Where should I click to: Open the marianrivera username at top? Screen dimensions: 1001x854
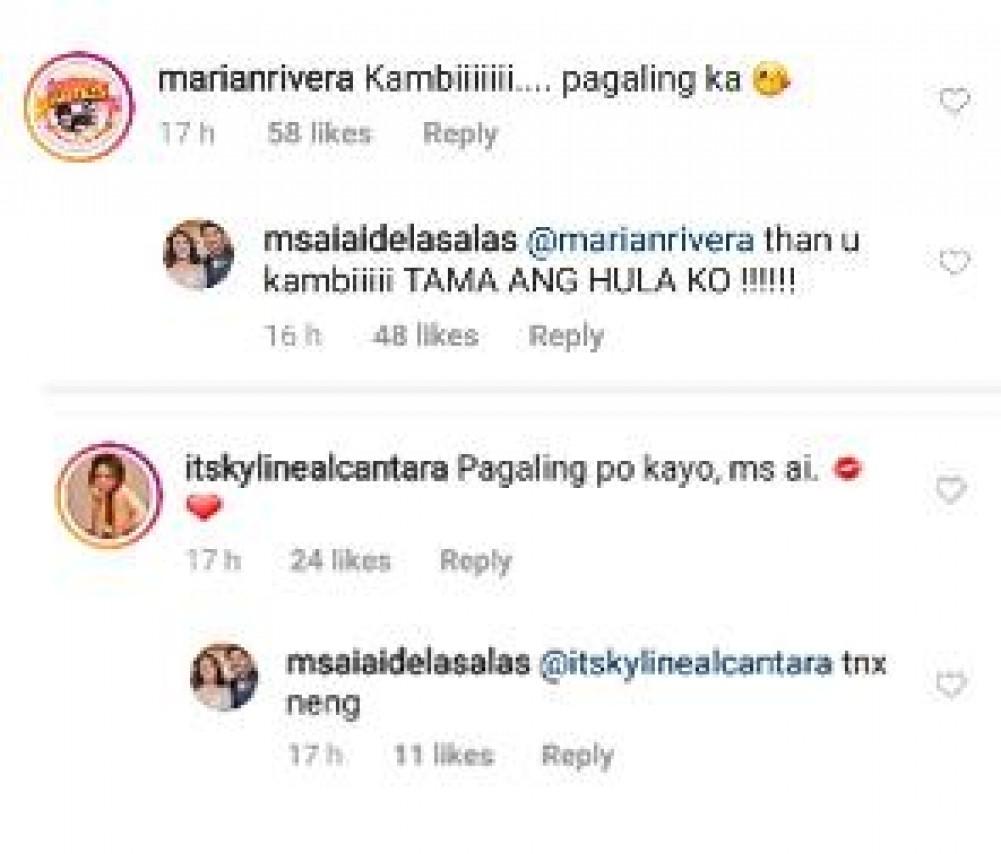[x=255, y=80]
